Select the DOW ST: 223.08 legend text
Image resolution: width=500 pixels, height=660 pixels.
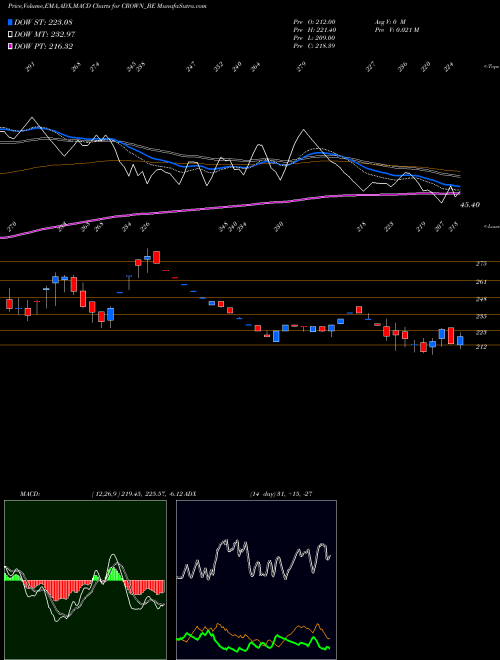[x=43, y=22]
